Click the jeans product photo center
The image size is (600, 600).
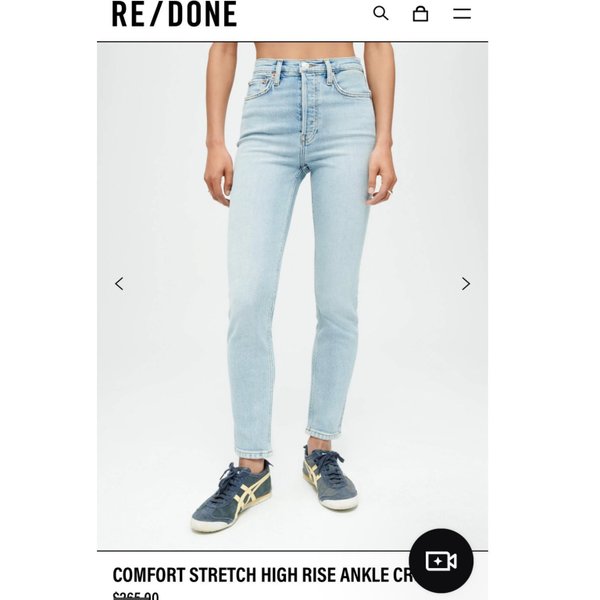pos(292,296)
